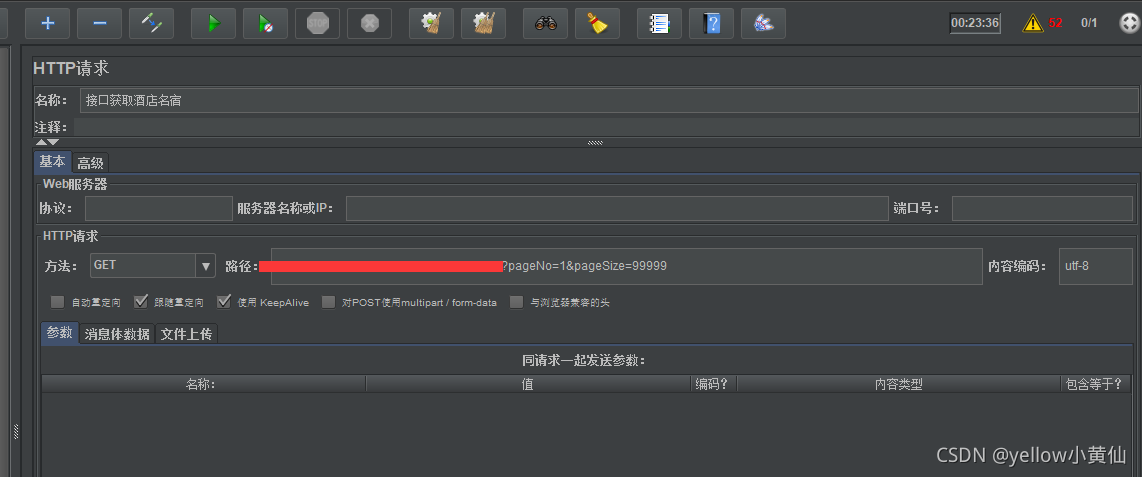Start the test with green play icon
1142x477 pixels.
tap(213, 23)
